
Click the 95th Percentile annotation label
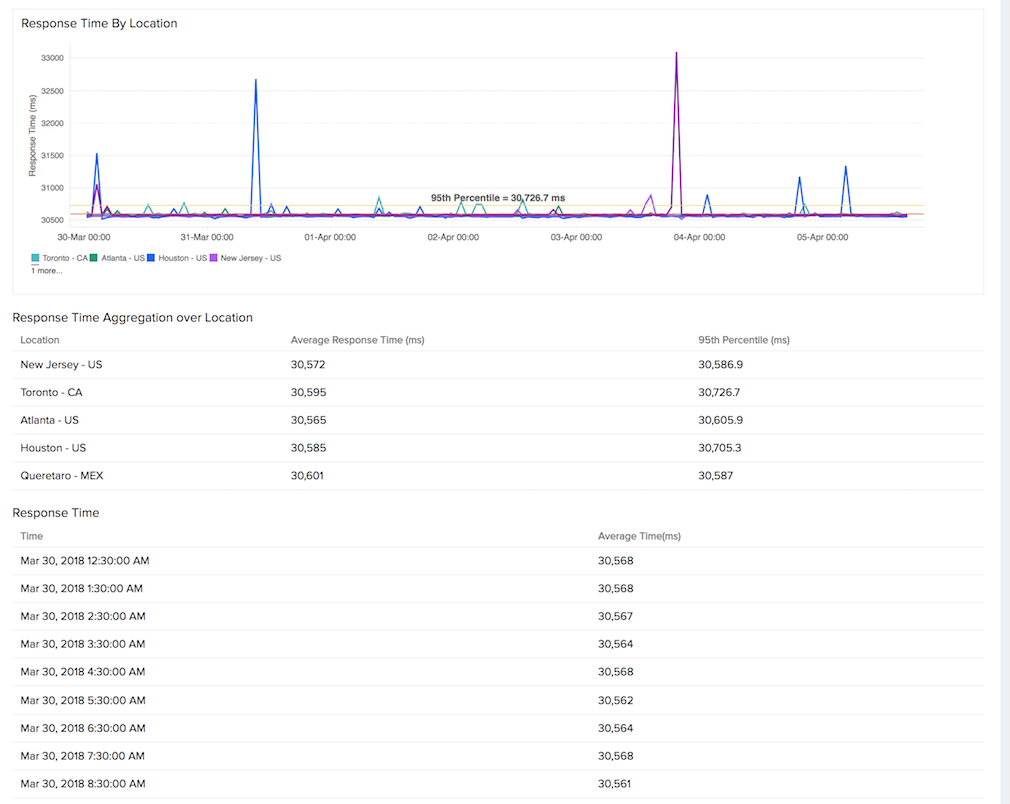tap(497, 198)
